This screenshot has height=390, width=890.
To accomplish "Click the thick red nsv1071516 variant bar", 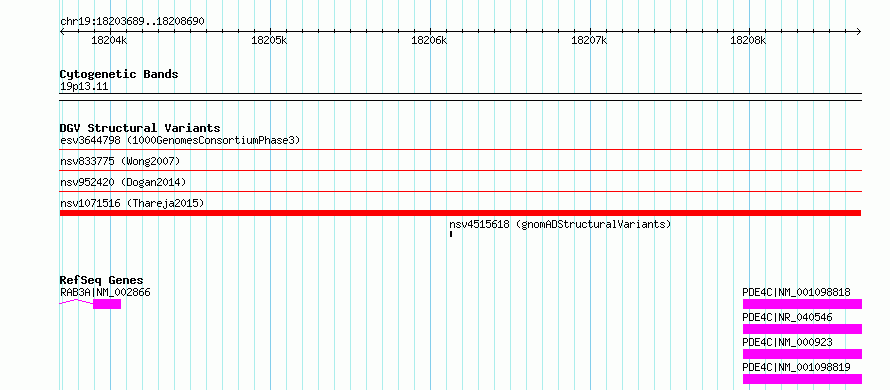I will point(460,213).
